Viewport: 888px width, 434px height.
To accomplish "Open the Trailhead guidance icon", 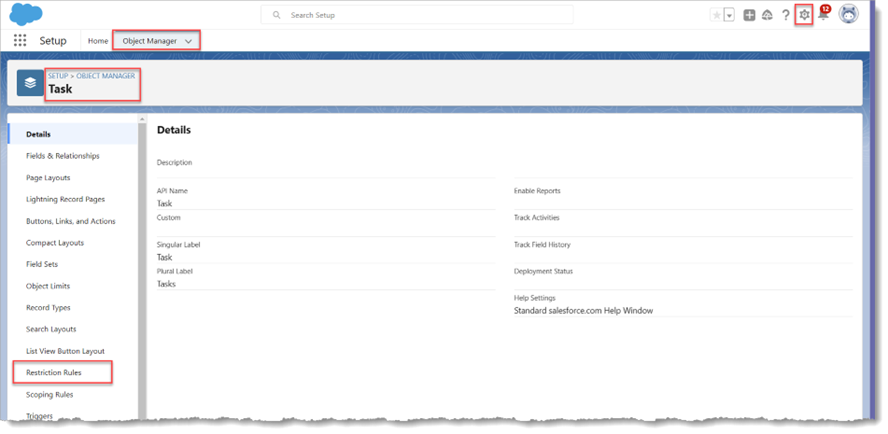I will click(767, 15).
